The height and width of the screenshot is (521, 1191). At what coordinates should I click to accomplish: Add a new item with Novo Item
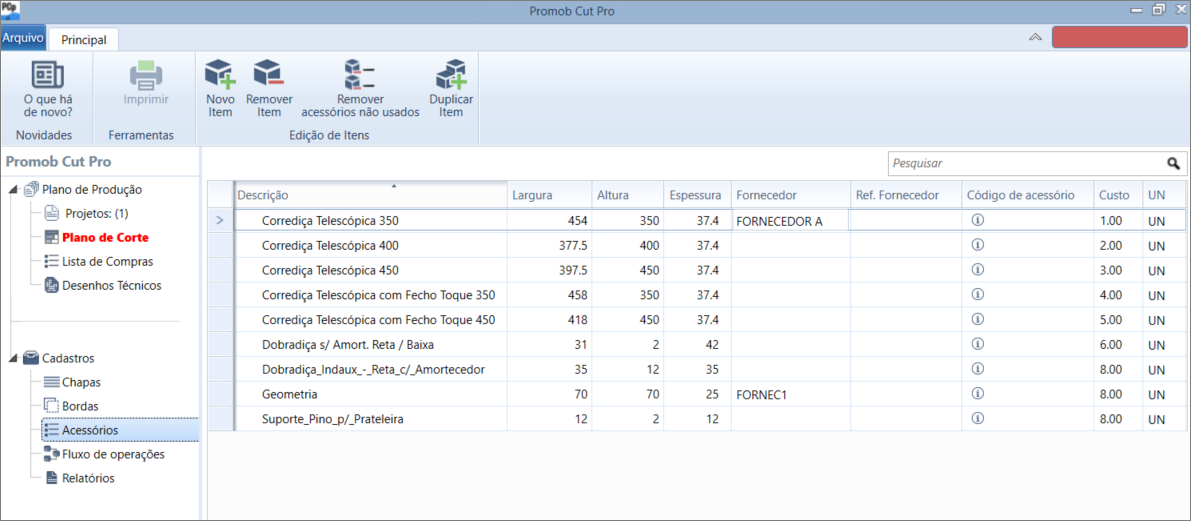coord(220,76)
